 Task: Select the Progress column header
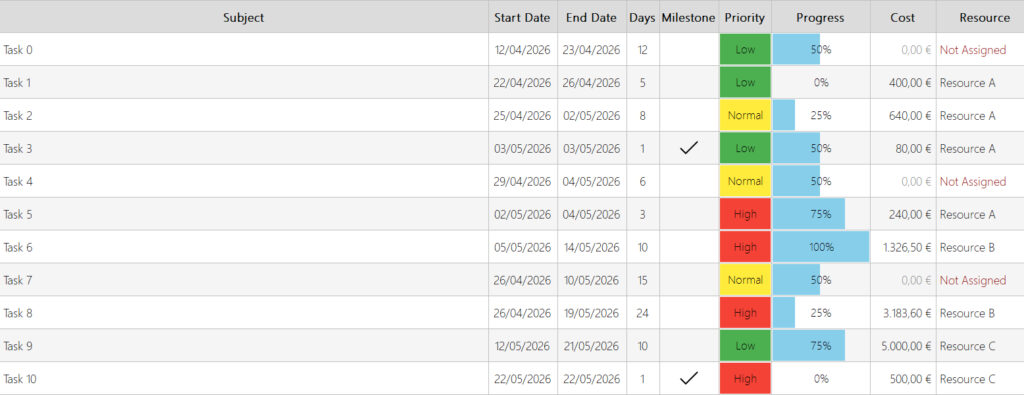click(x=820, y=18)
